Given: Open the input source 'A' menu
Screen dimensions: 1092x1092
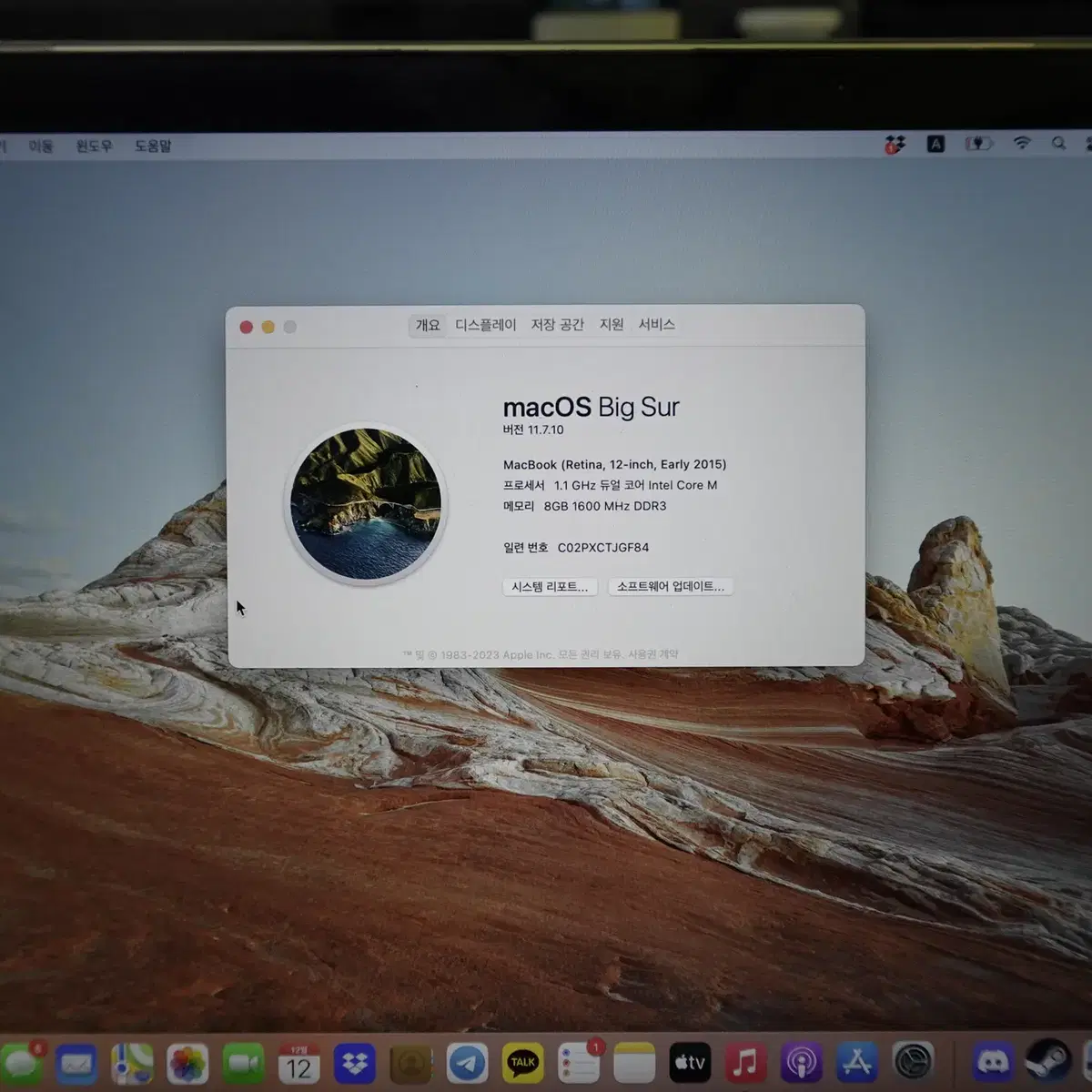Looking at the screenshot, I should pyautogui.click(x=935, y=144).
